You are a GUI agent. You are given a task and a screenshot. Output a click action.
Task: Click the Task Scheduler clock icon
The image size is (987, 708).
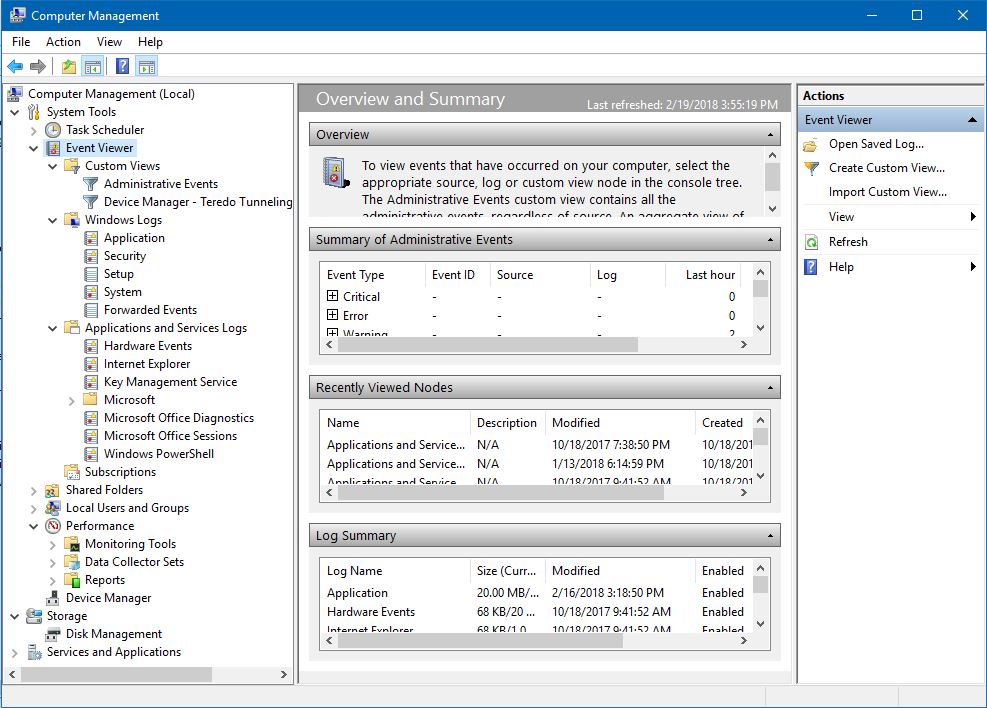[x=53, y=130]
